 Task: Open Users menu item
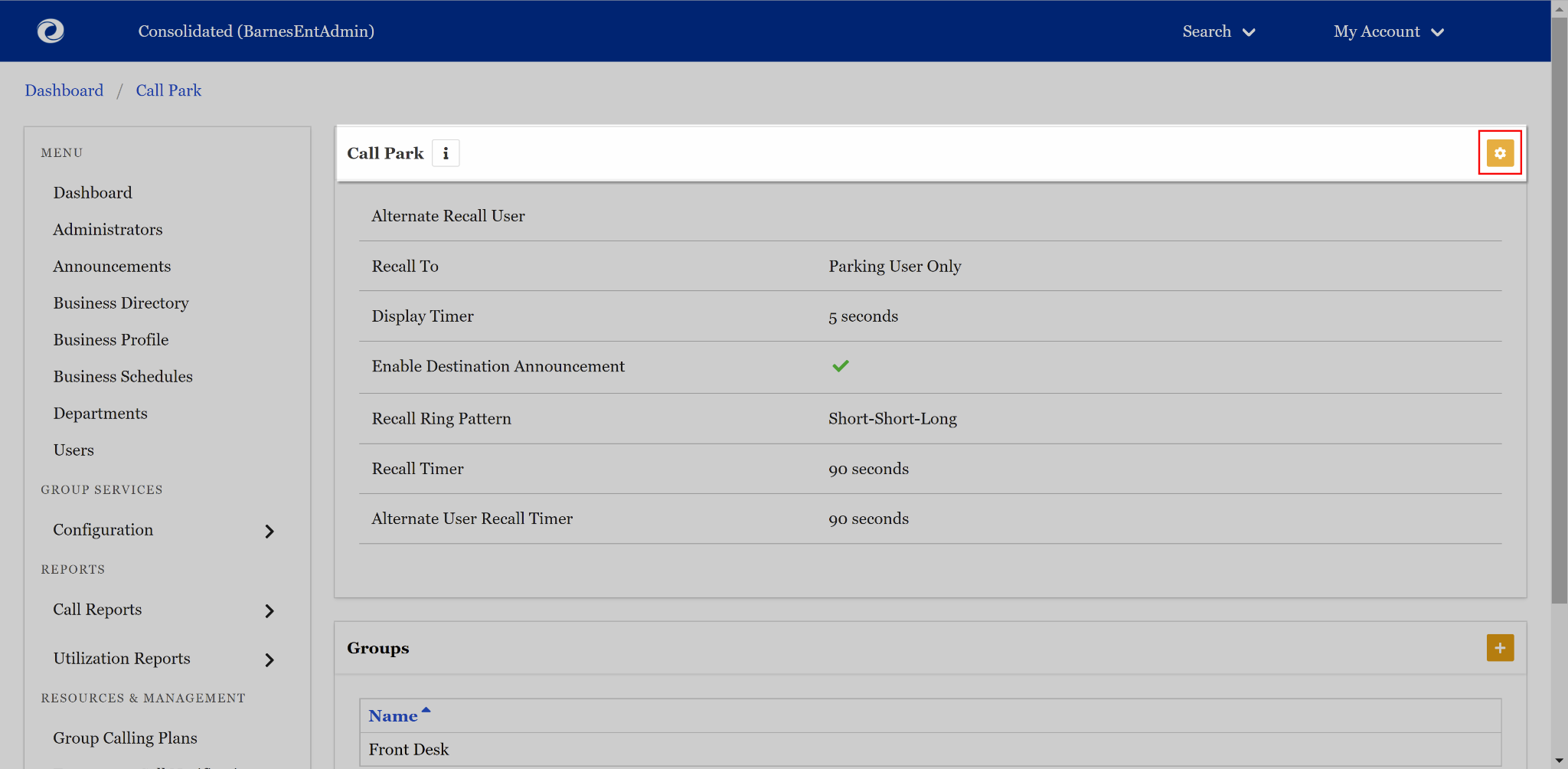(73, 450)
